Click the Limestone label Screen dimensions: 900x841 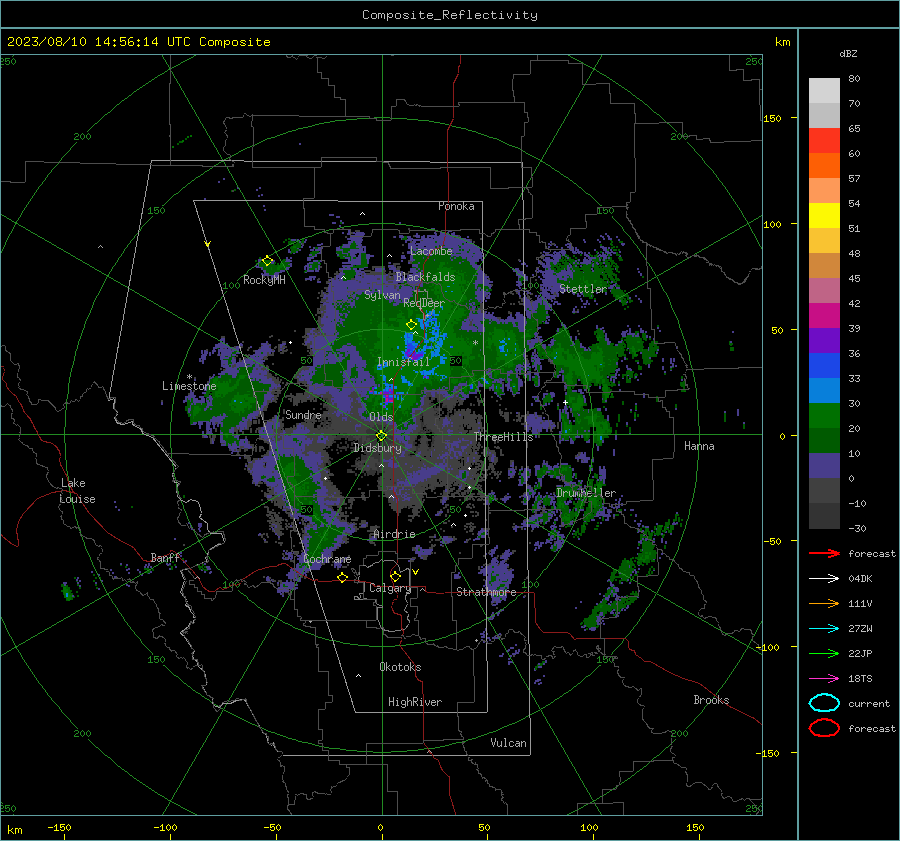tap(189, 386)
